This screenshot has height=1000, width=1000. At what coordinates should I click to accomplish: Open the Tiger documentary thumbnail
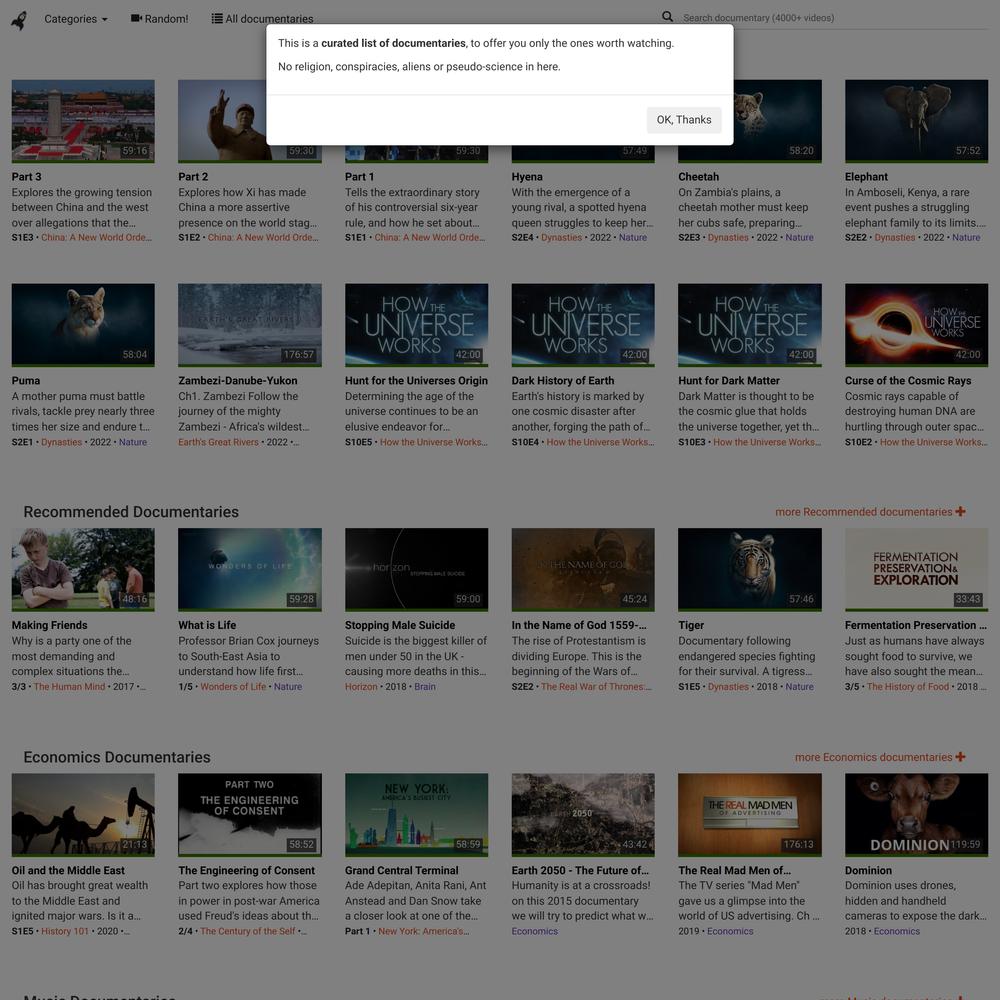749,569
